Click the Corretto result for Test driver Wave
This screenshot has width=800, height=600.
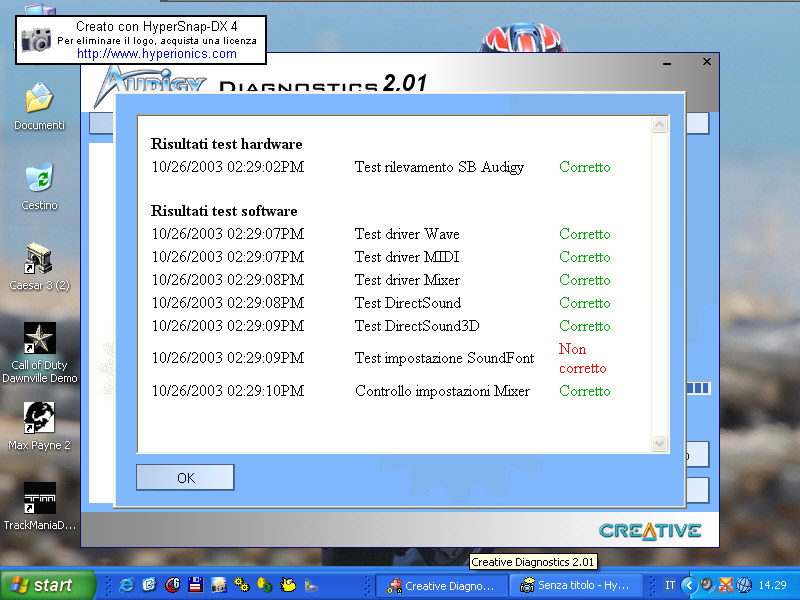click(585, 234)
